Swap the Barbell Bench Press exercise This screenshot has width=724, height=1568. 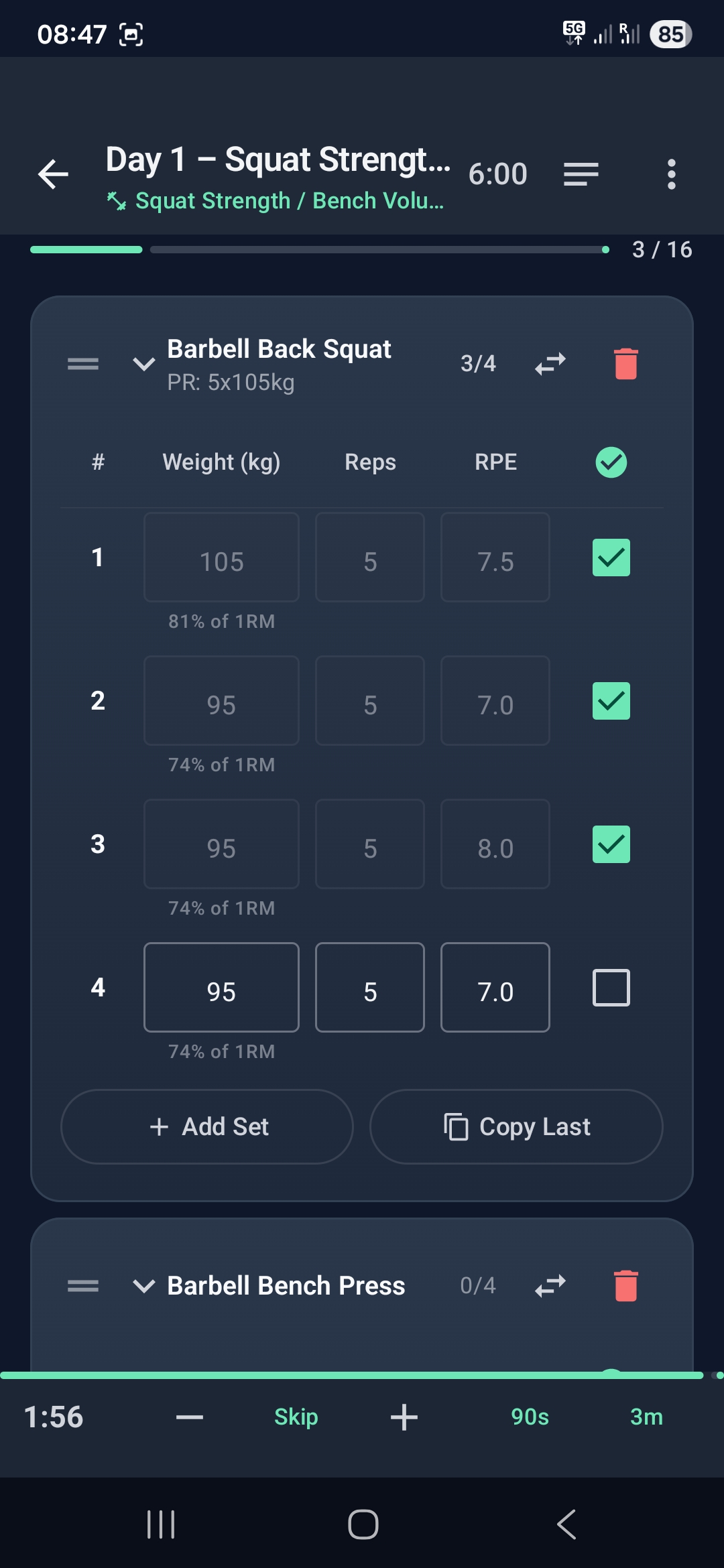click(x=549, y=1285)
